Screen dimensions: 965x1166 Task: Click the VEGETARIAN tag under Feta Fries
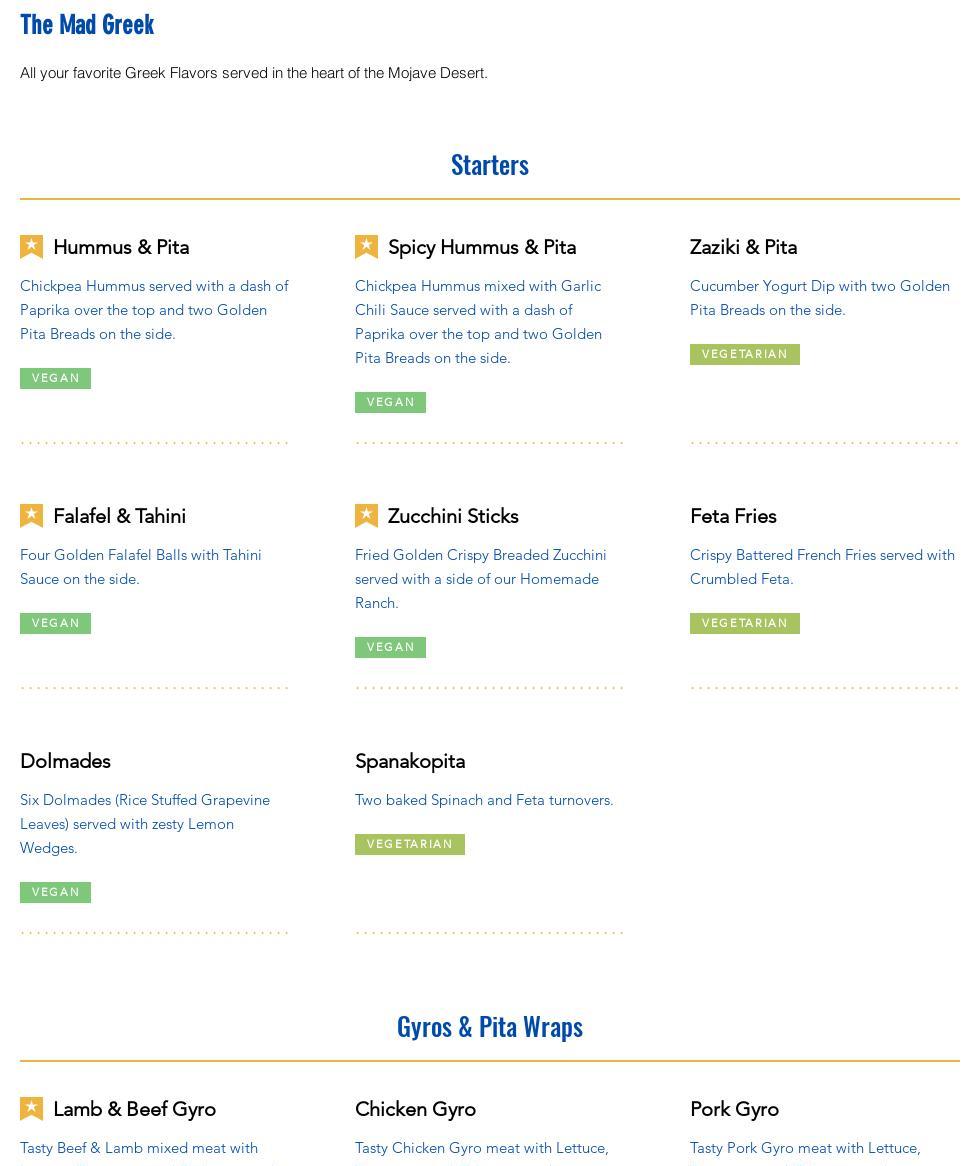(x=744, y=623)
